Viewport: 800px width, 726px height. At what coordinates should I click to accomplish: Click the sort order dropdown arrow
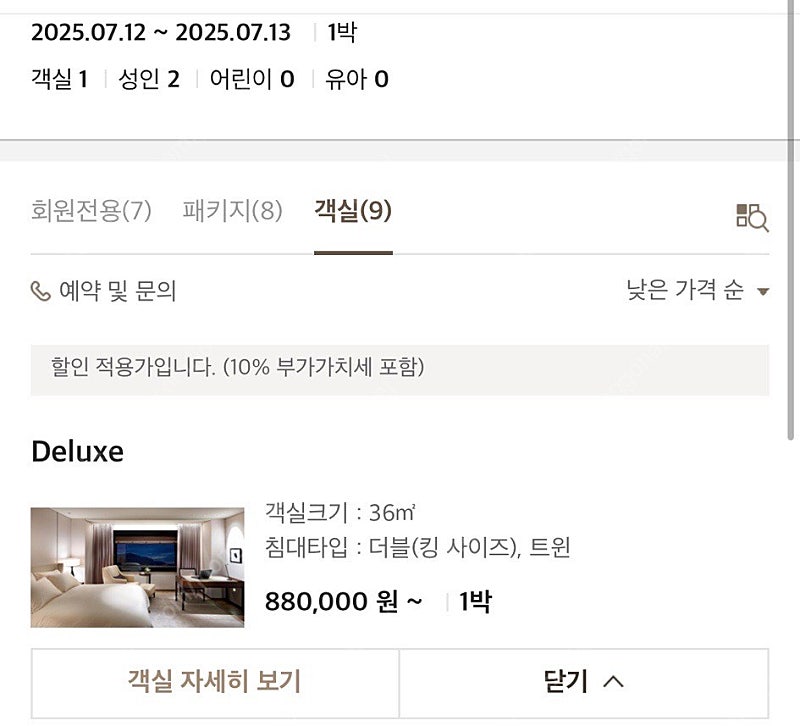point(763,291)
